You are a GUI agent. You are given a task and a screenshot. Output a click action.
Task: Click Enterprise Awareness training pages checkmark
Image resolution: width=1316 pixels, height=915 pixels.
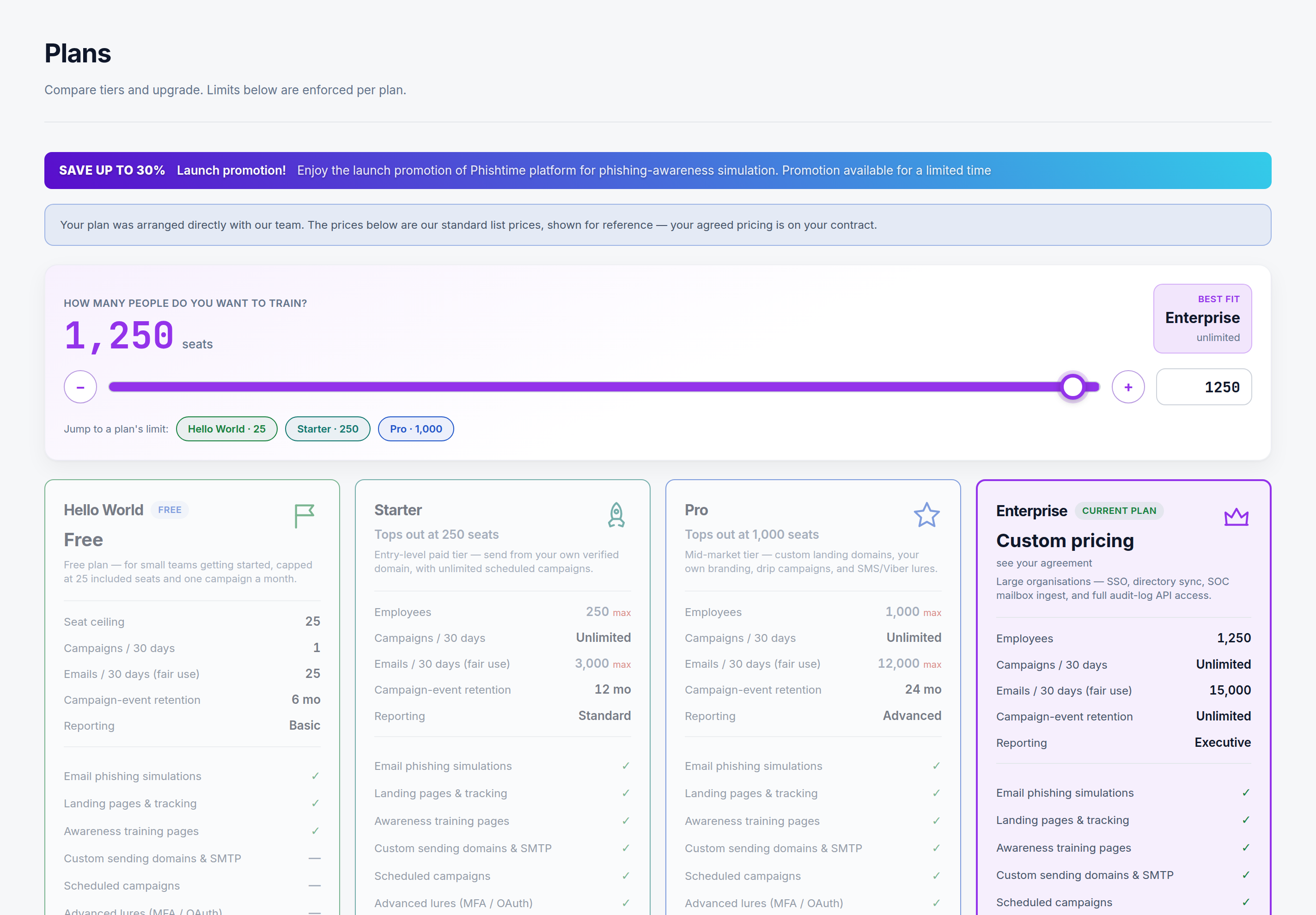1246,848
